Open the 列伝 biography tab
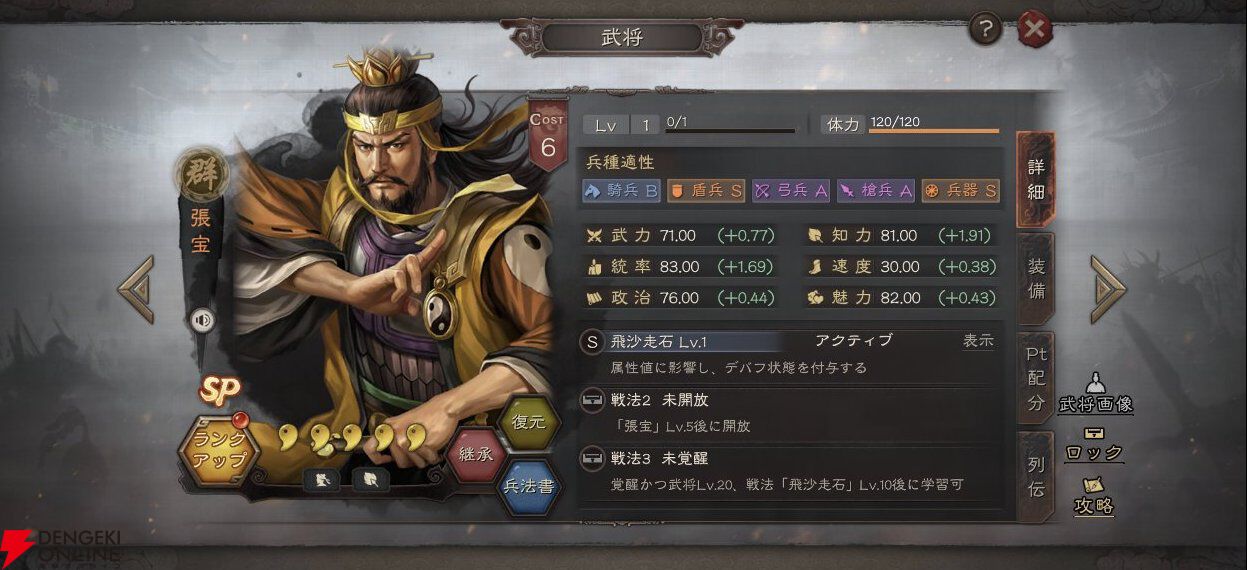This screenshot has width=1247, height=570. [x=1036, y=475]
